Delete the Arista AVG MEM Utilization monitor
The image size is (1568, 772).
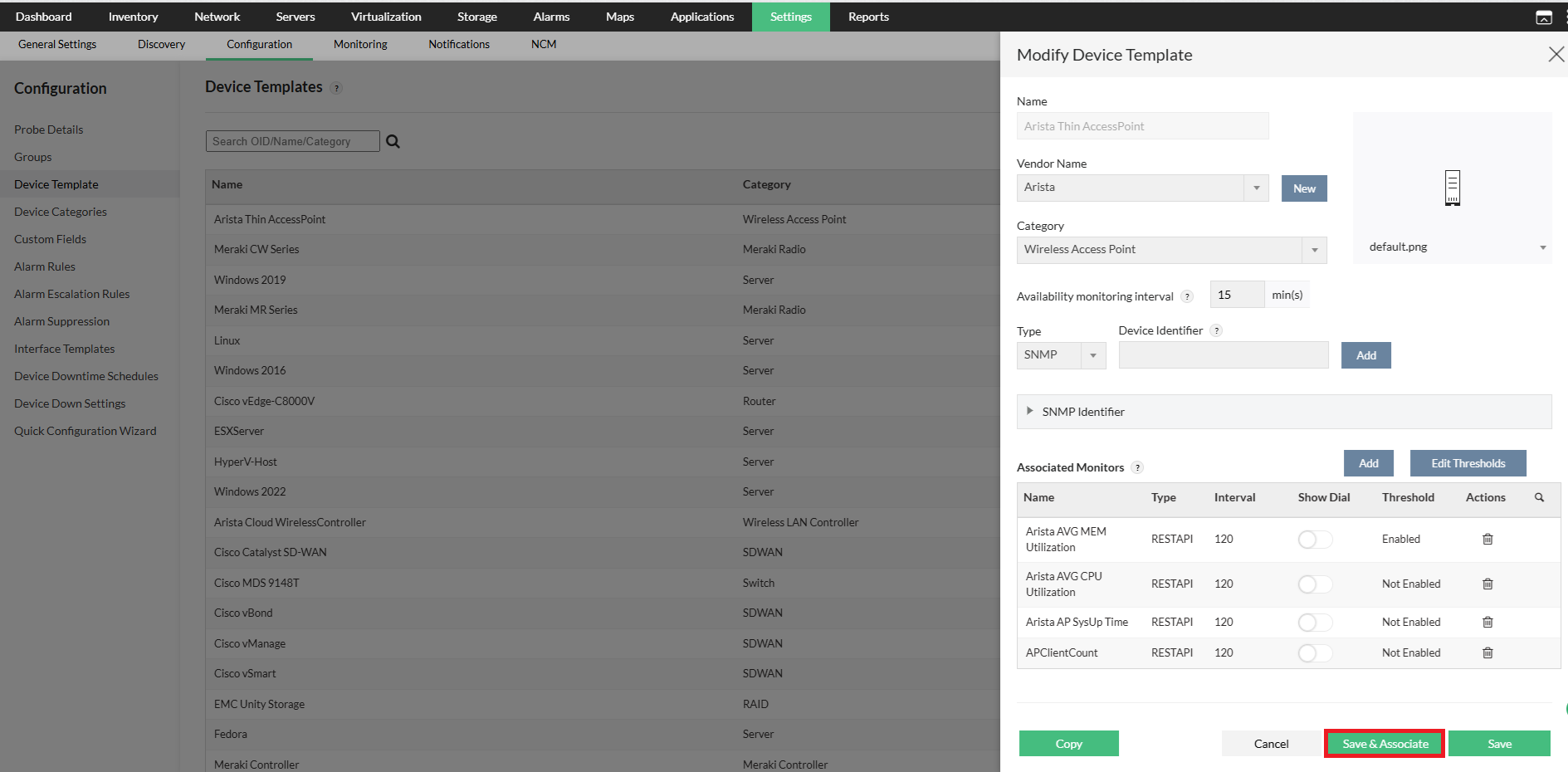(x=1487, y=539)
